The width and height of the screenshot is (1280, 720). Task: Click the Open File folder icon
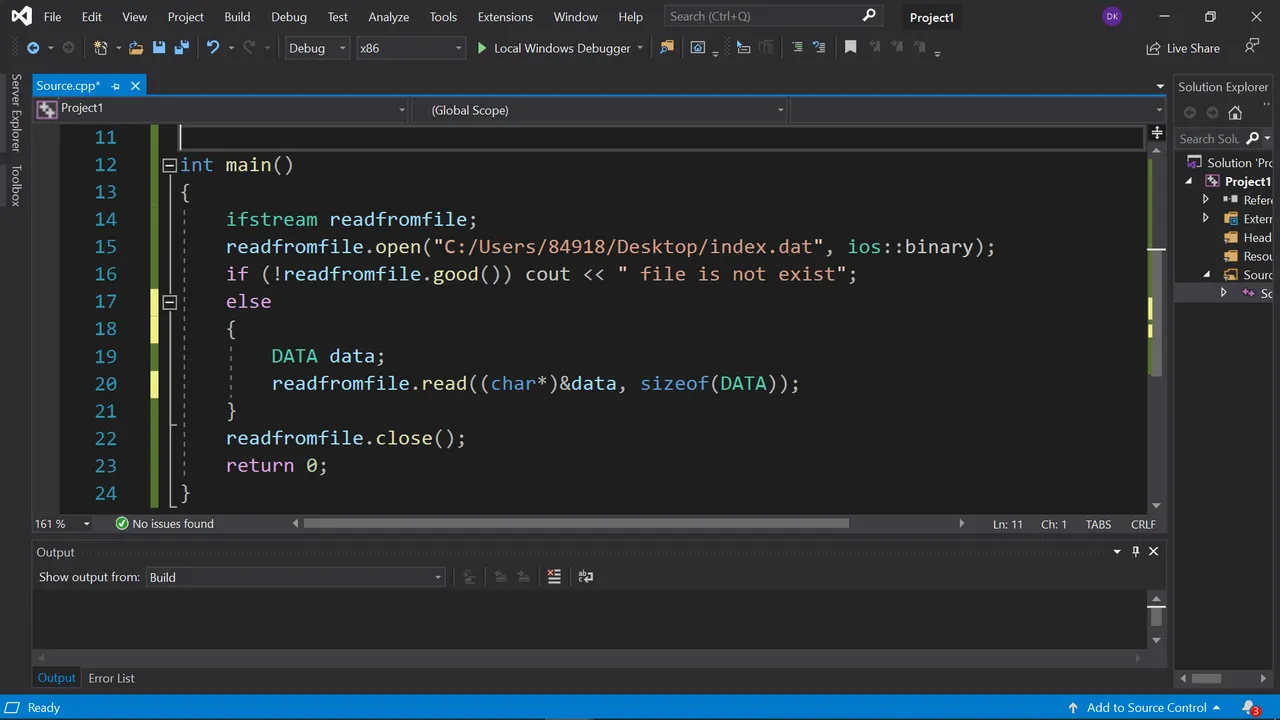click(x=135, y=48)
